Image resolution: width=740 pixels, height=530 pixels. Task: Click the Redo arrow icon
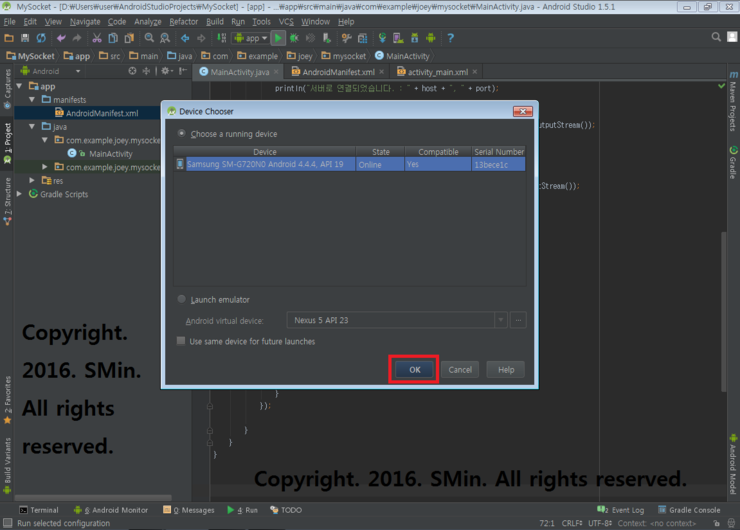coord(77,38)
